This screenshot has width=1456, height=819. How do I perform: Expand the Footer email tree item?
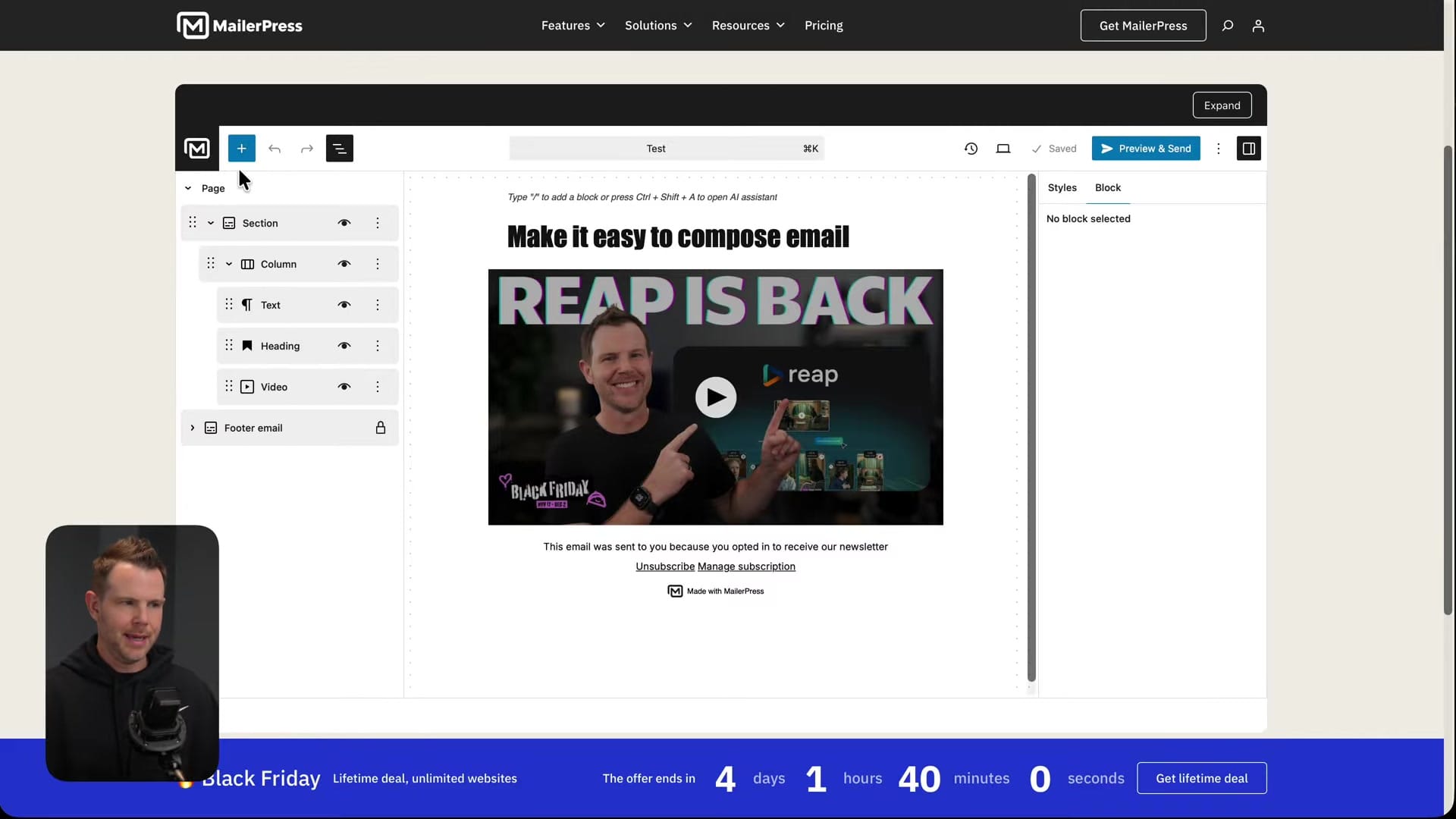point(193,428)
